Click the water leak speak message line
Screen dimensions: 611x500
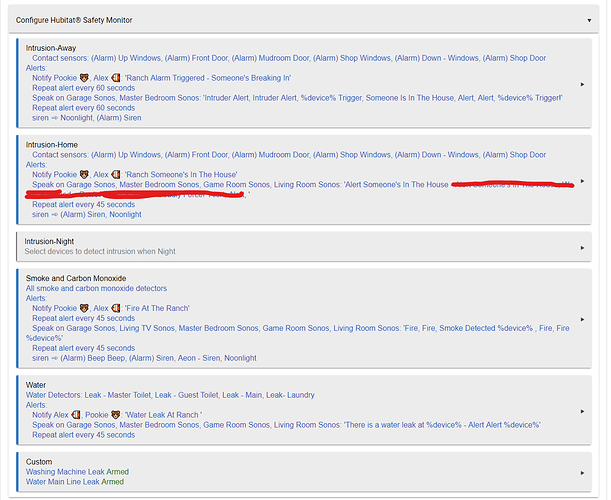coord(286,425)
